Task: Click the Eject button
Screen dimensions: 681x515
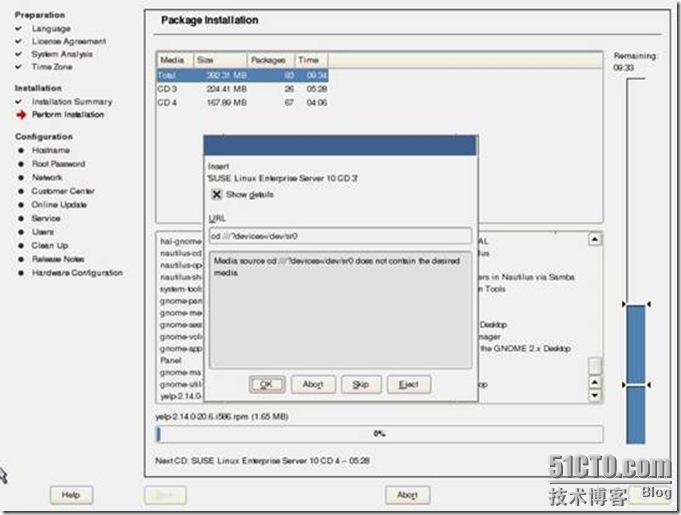Action: tap(409, 384)
